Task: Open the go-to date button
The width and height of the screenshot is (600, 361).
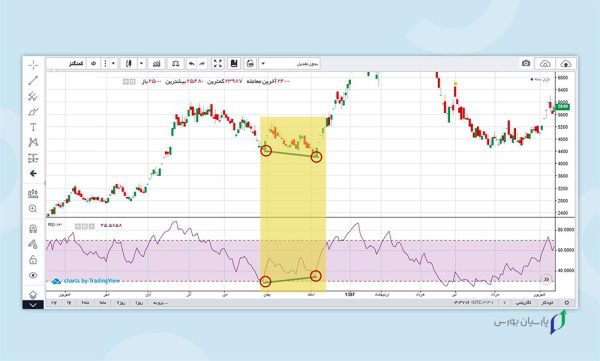Action: (160, 302)
